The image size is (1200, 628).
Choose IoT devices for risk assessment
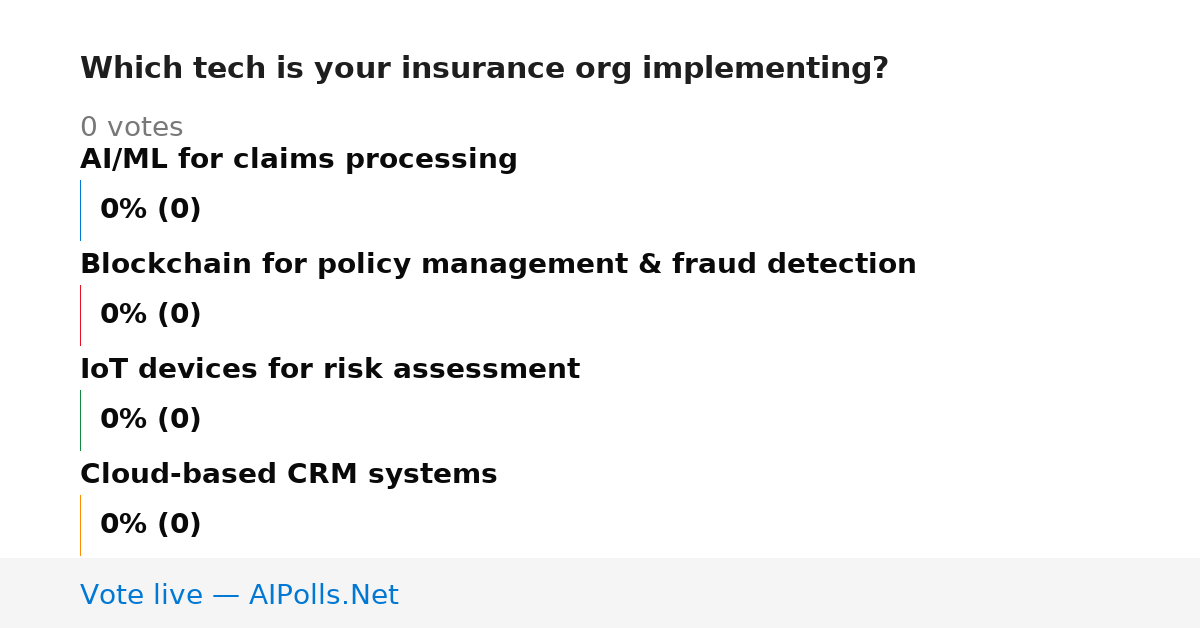pos(330,370)
